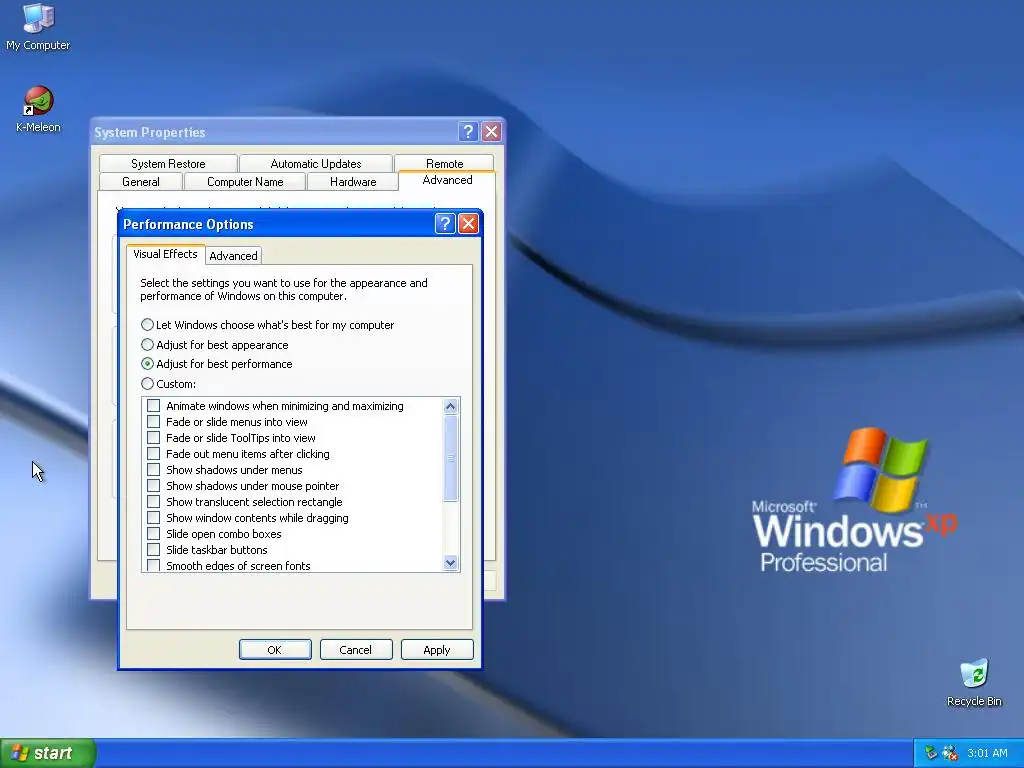Enable Animate windows when minimizing and maximizing
Screen dimensions: 1024x768
click(x=153, y=406)
